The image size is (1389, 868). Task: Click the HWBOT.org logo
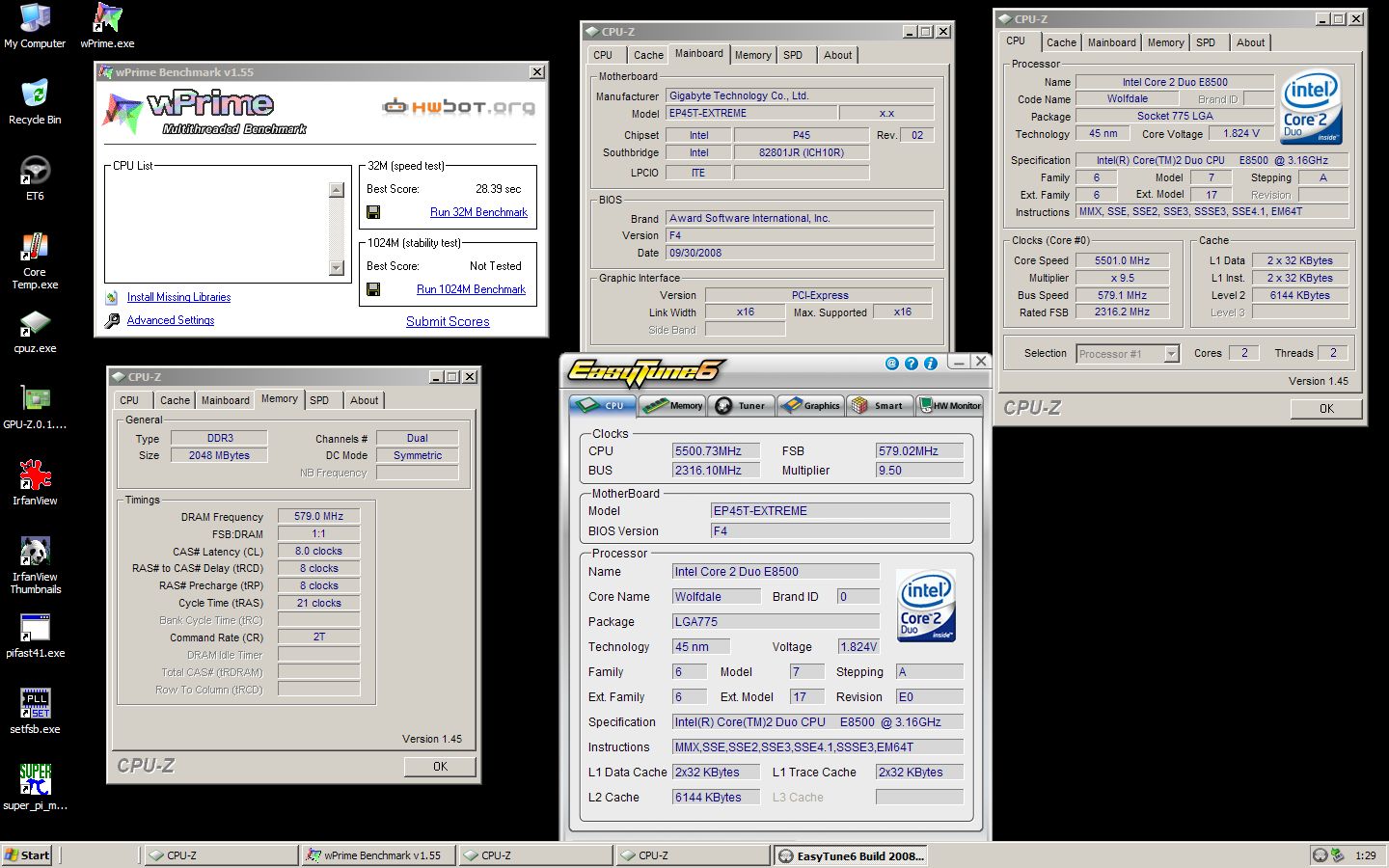[458, 107]
